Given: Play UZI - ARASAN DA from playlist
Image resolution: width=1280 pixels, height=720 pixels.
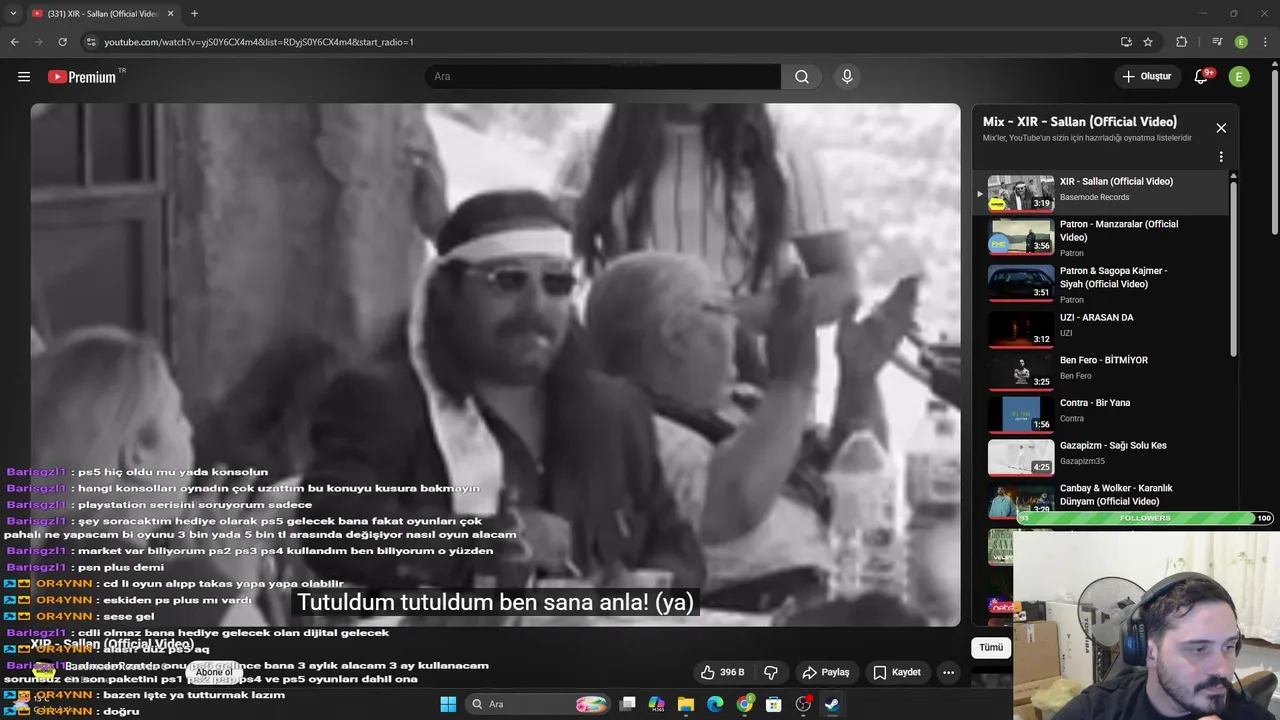Looking at the screenshot, I should coord(1100,328).
